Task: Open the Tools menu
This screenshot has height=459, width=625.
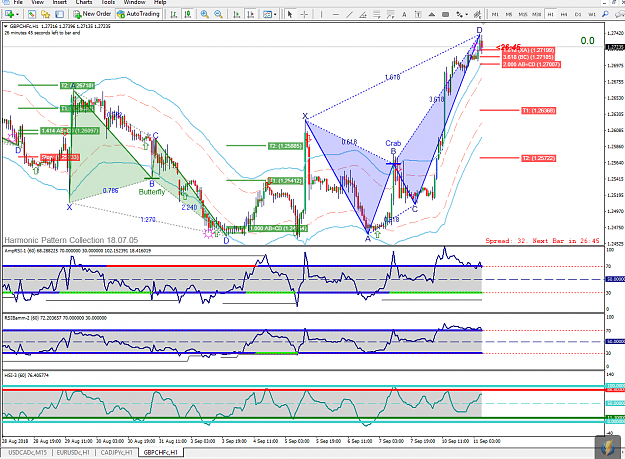Action: (x=108, y=2)
